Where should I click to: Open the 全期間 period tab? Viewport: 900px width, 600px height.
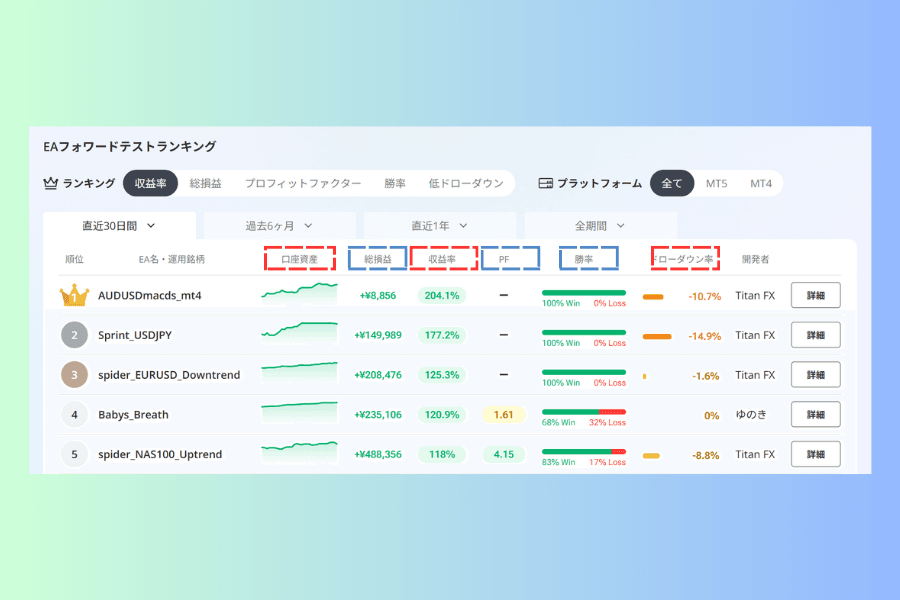pos(601,226)
